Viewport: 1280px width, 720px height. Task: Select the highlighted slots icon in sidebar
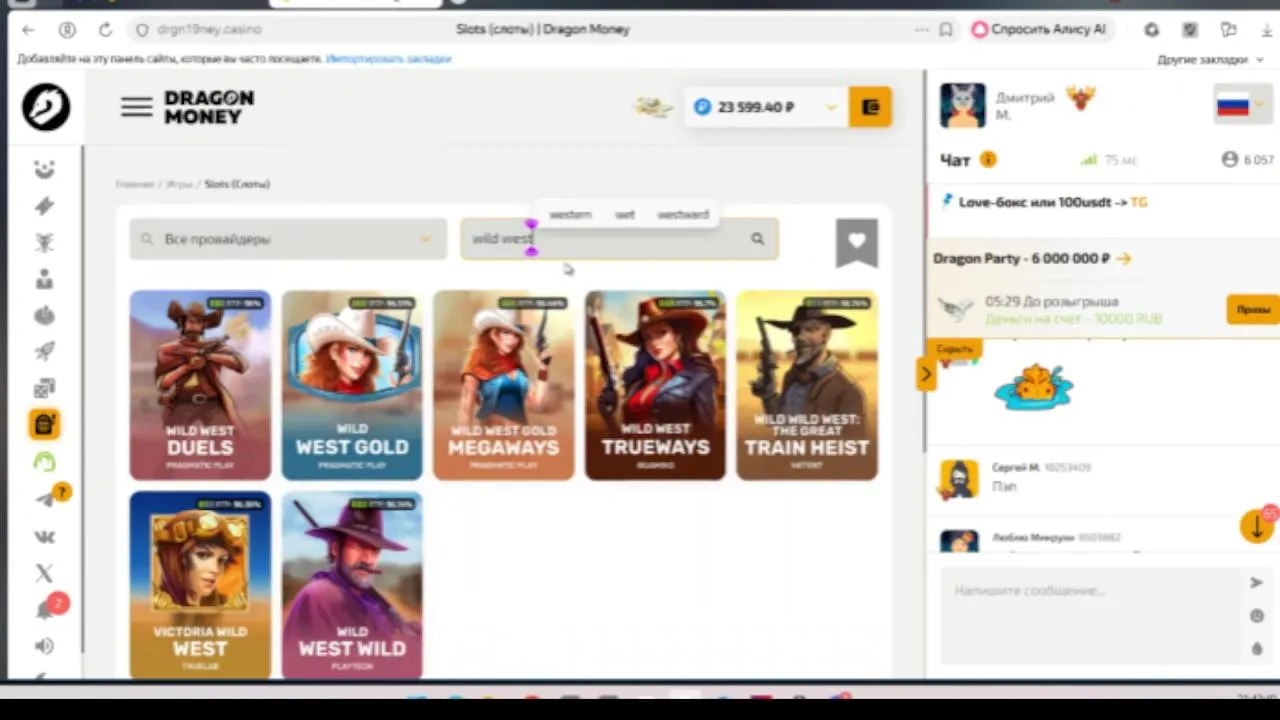point(44,425)
